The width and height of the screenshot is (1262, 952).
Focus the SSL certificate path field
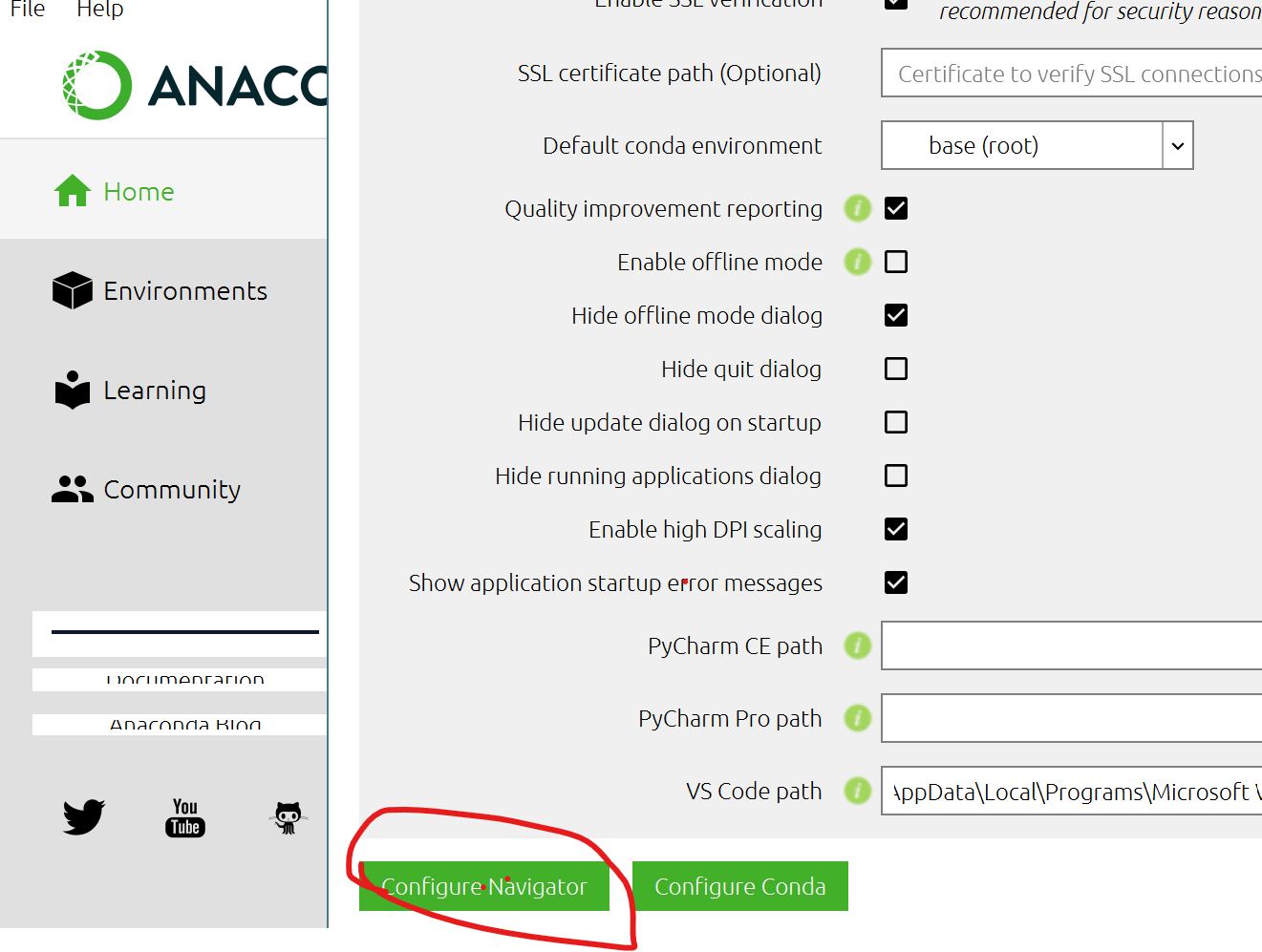tap(1072, 74)
